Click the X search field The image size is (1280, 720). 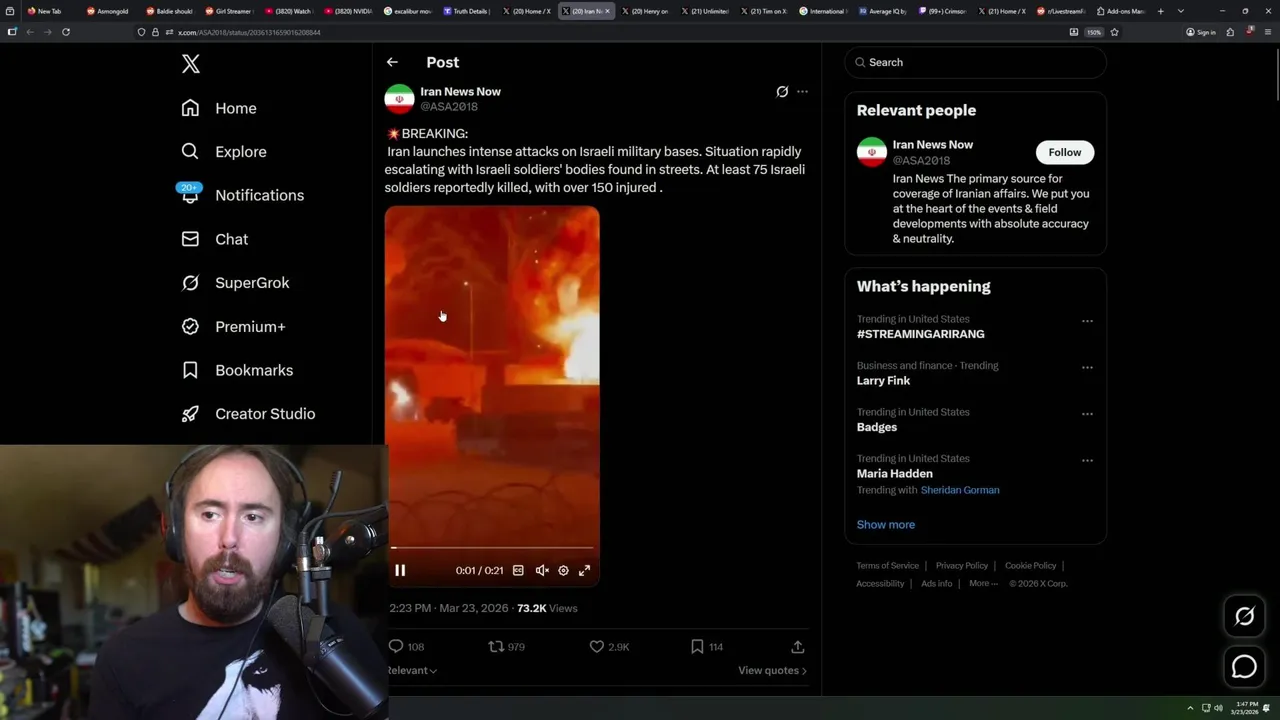(975, 62)
